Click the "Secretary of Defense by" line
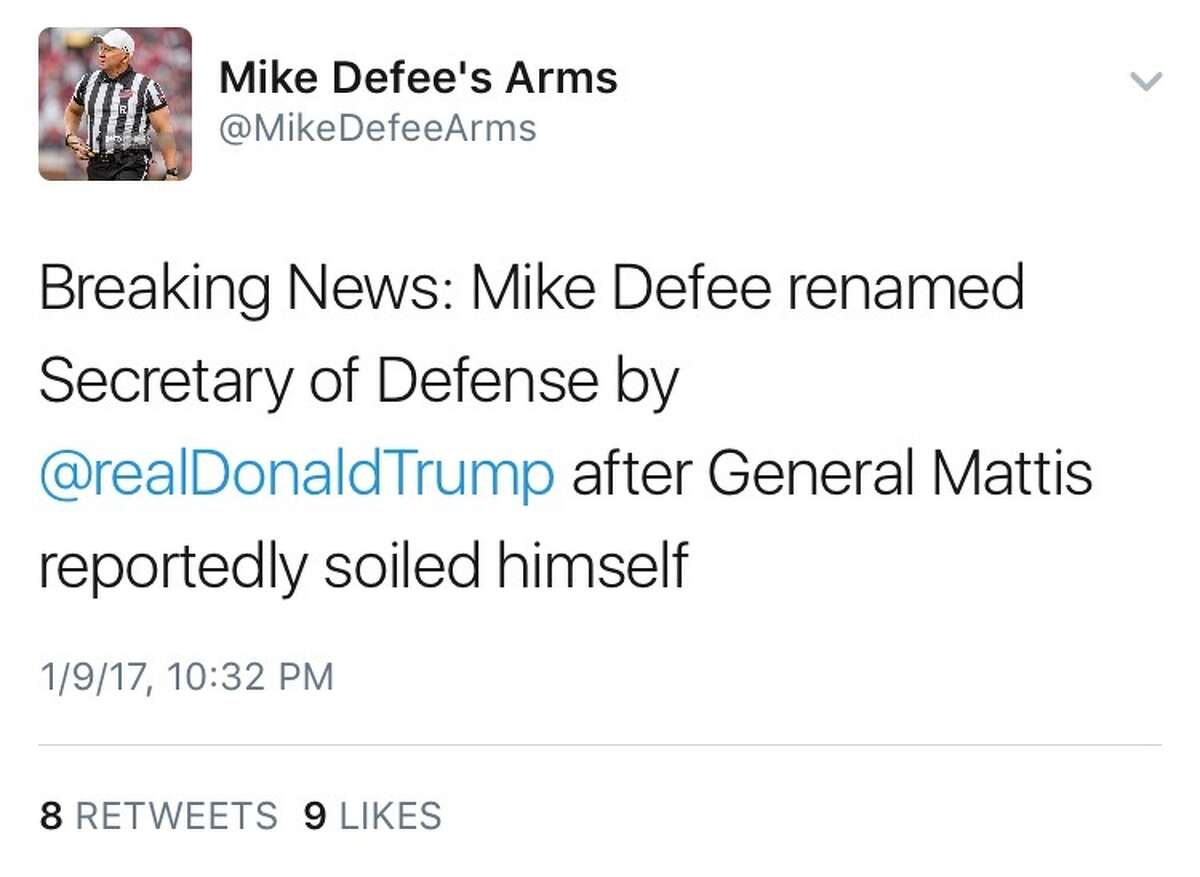The width and height of the screenshot is (1200, 877). coord(359,381)
